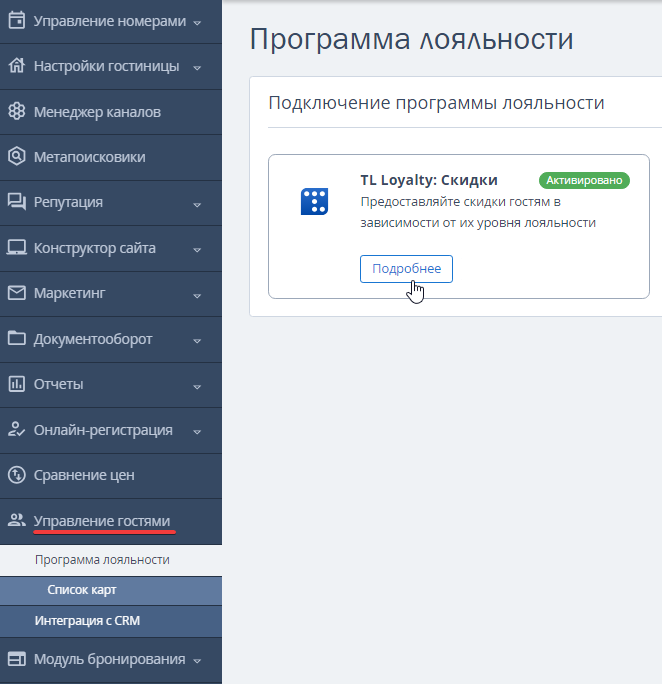Expand the Онлайн-регистрация chevron

pos(197,432)
